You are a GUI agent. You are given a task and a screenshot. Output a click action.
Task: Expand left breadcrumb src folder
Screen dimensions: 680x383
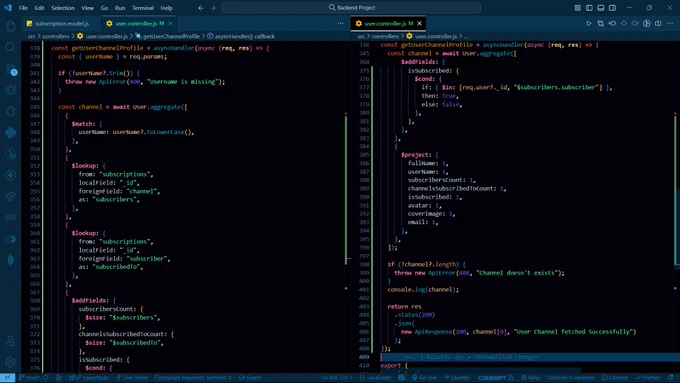pos(32,36)
